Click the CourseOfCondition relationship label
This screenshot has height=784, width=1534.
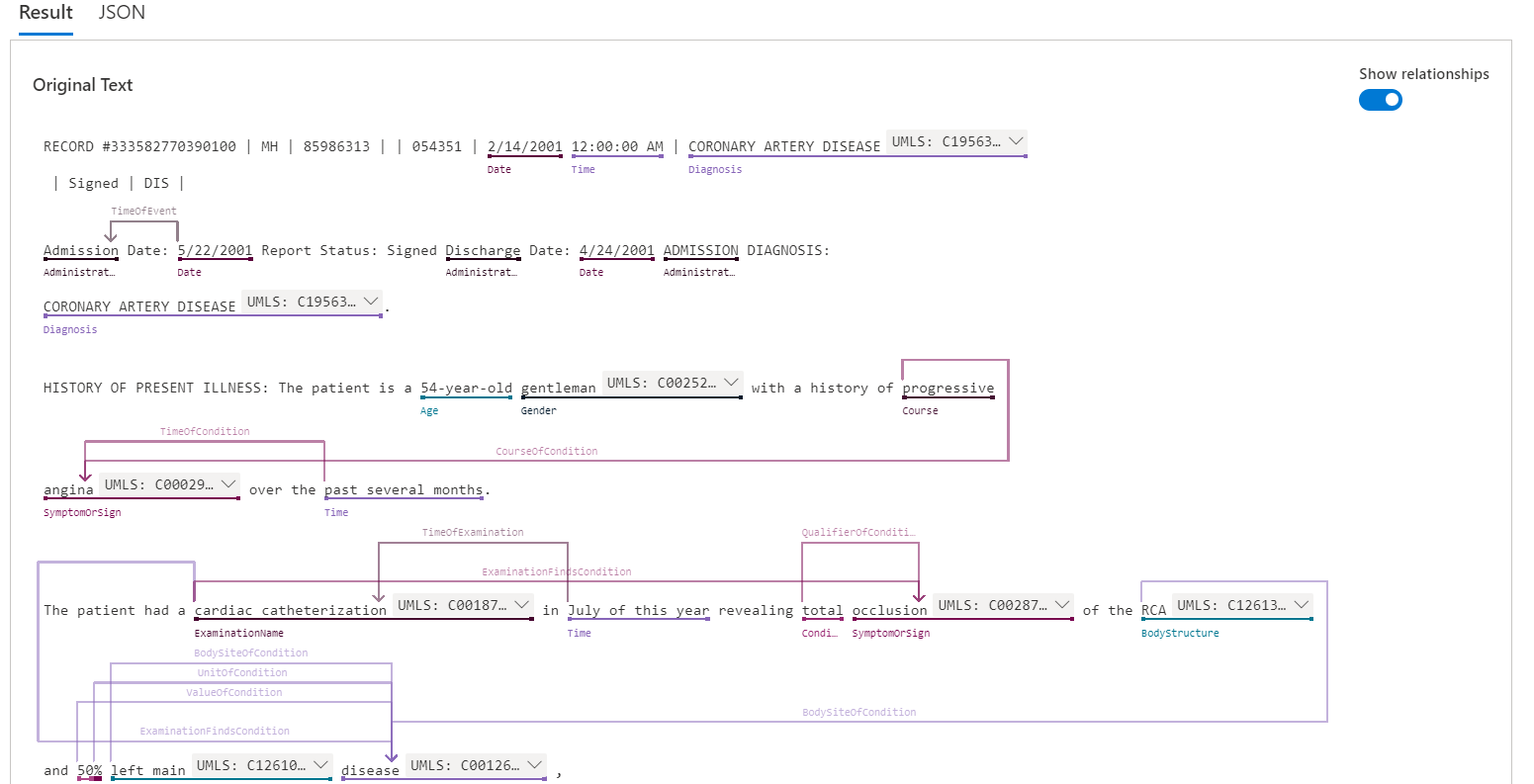pos(546,452)
